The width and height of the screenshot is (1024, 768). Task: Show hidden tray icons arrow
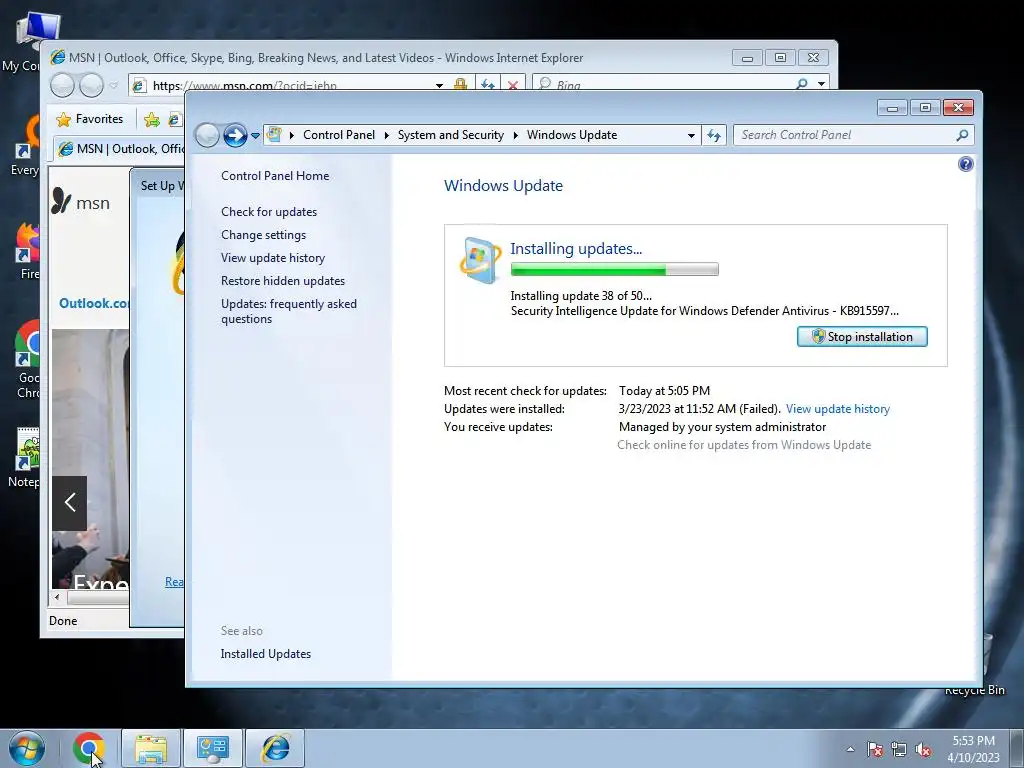[850, 749]
